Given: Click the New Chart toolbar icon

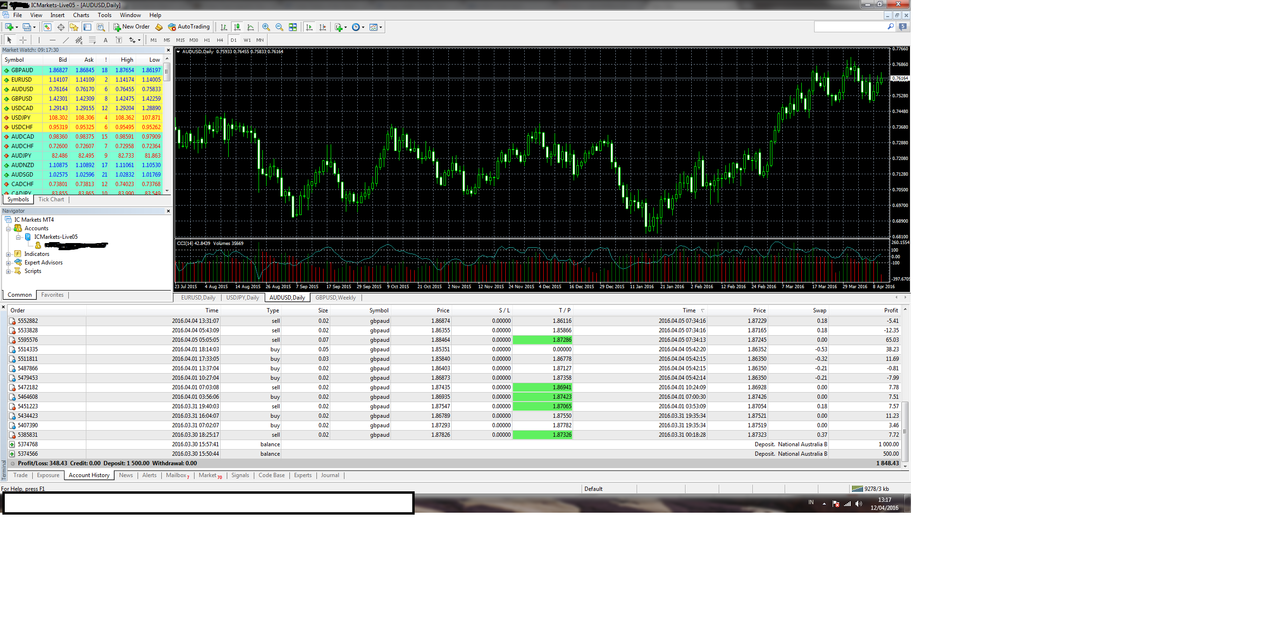Looking at the screenshot, I should point(8,27).
